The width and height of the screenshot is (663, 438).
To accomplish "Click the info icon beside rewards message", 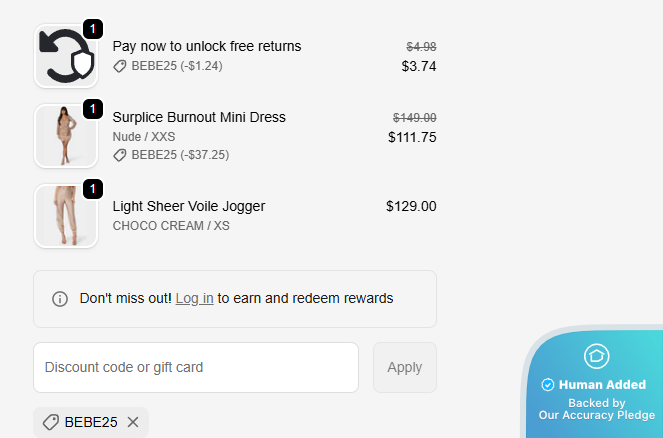I will click(x=60, y=298).
